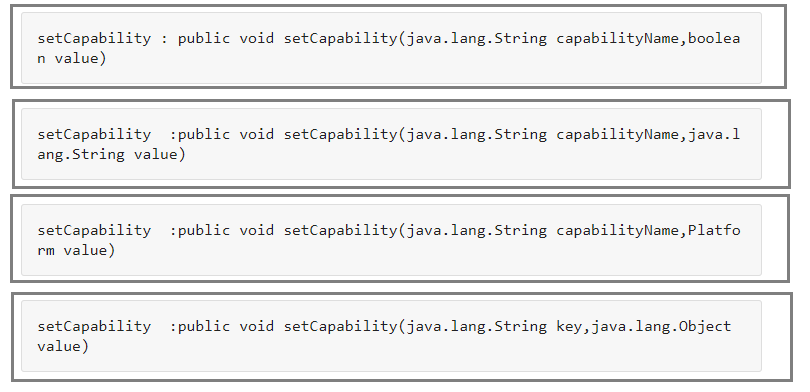Click 'capabilityName,Platfo' text in third block
Image resolution: width=810 pixels, height=392 pixels.
pyautogui.click(x=648, y=231)
